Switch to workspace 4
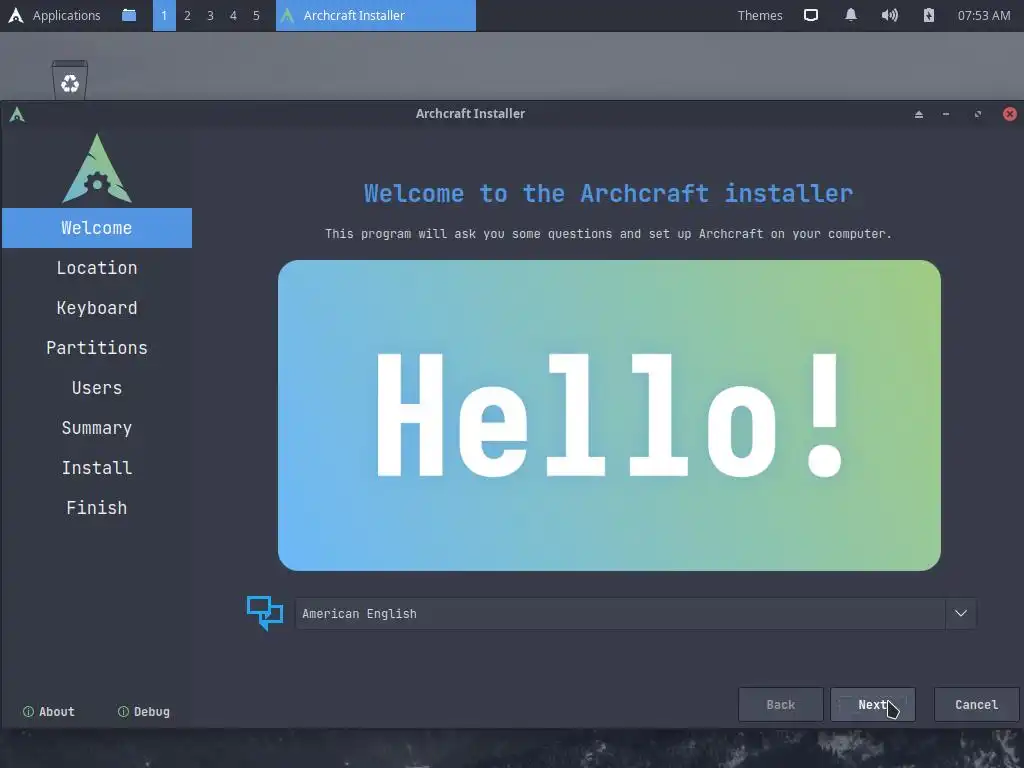 (x=233, y=15)
